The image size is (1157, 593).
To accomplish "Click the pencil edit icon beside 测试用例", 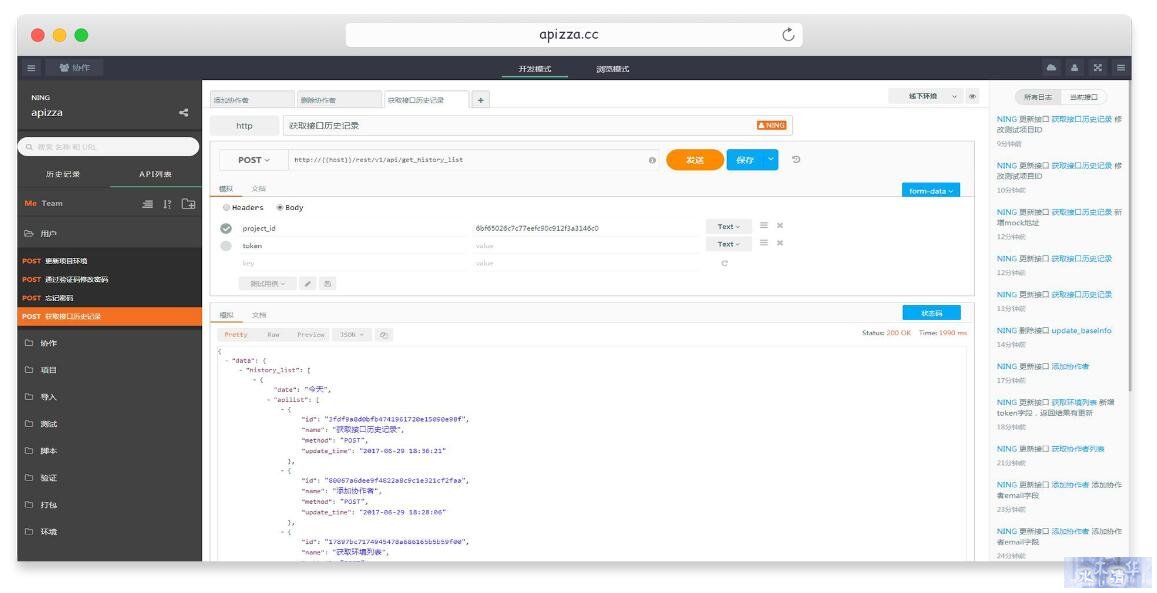I will coord(308,284).
